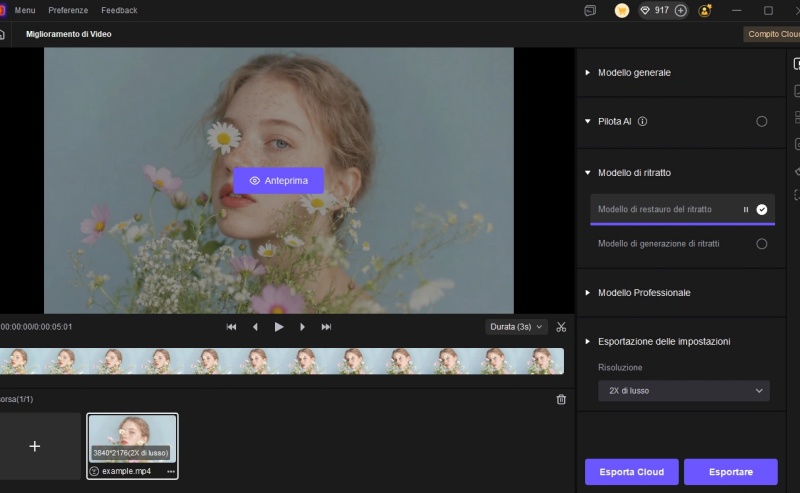800x493 pixels.
Task: Click the Miglioramento di Video title
Action: pyautogui.click(x=68, y=34)
